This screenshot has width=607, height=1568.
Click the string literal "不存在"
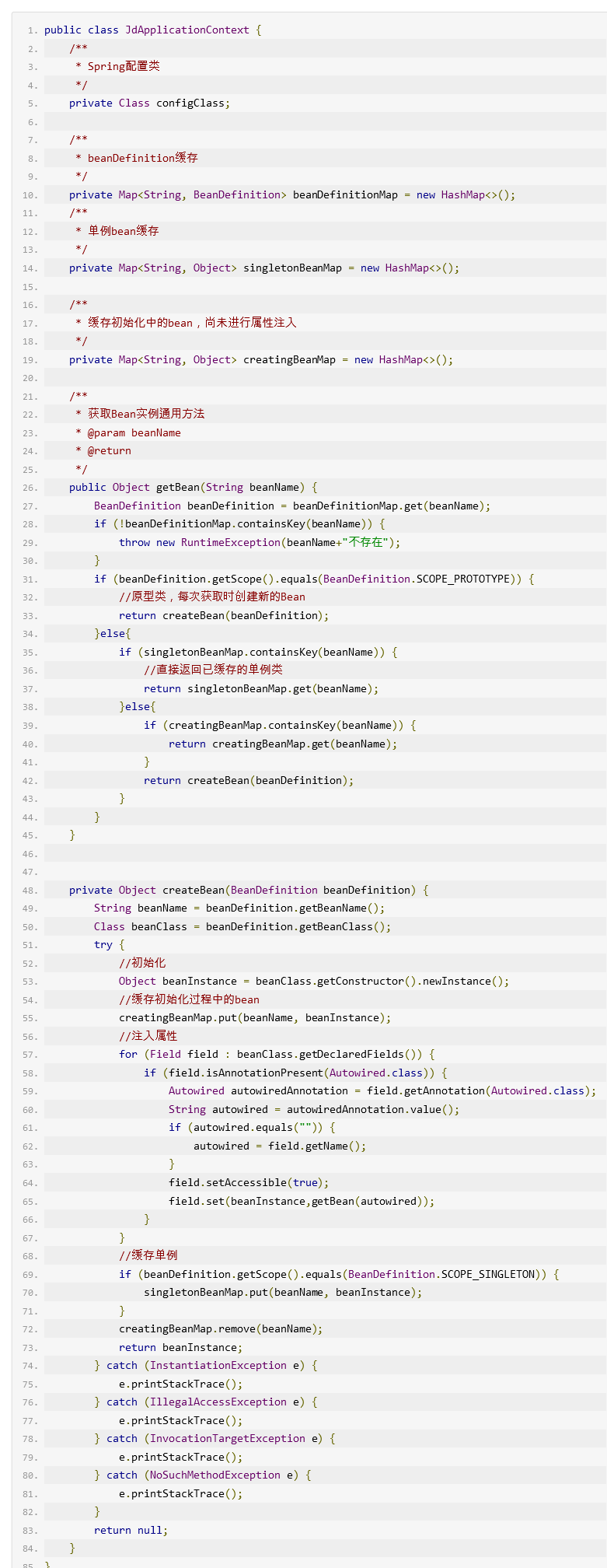pos(367,543)
